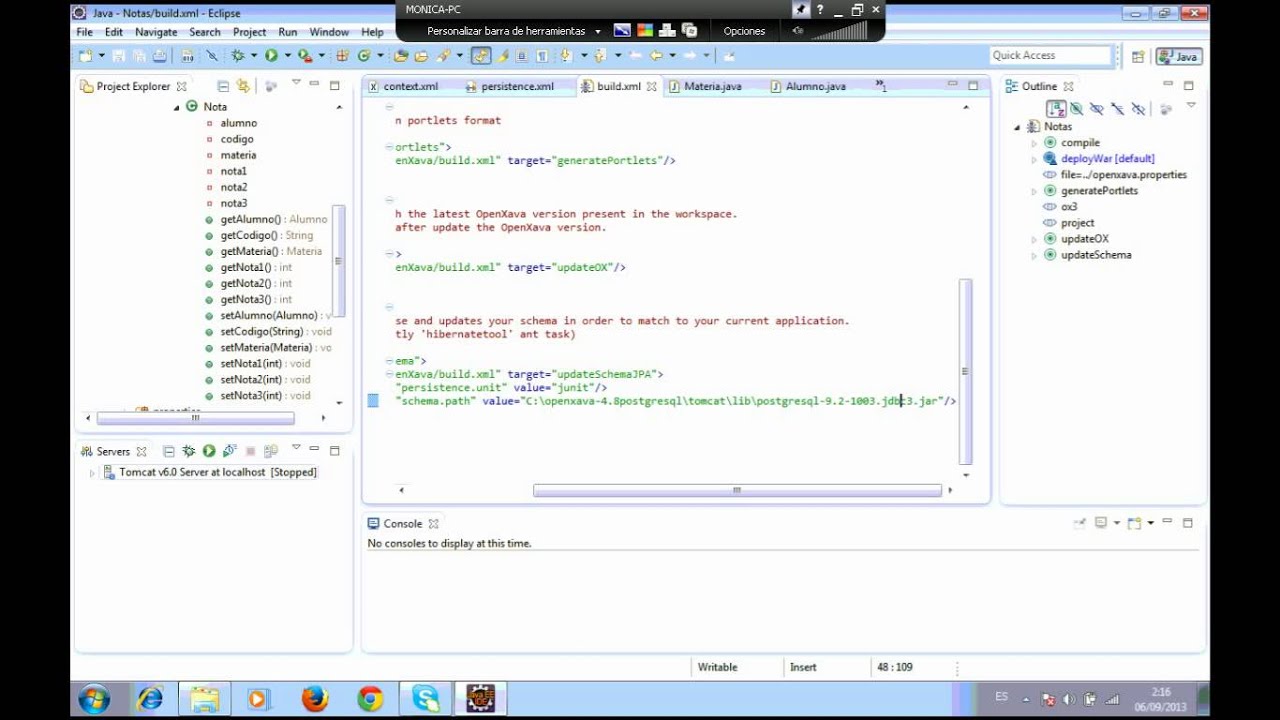The image size is (1280, 720).
Task: Open Internet Explorer from taskbar
Action: 150,698
